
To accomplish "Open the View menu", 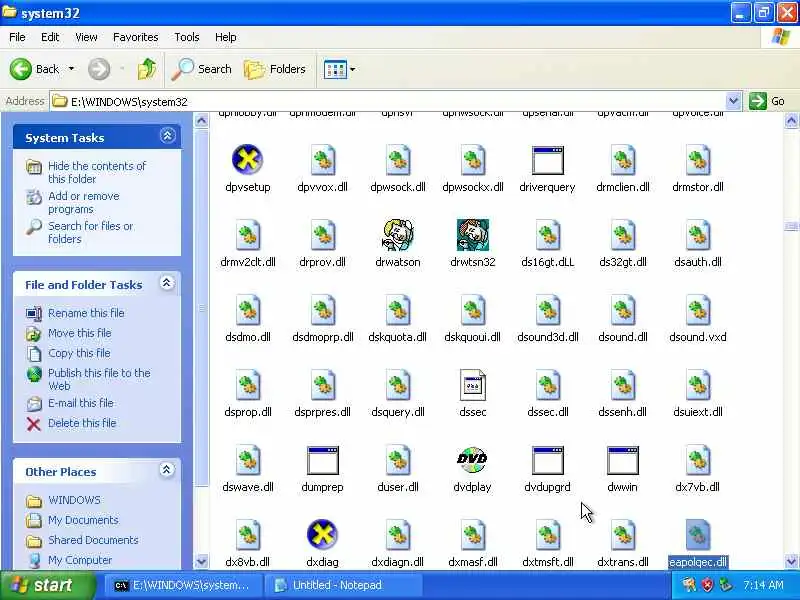I will coord(86,37).
